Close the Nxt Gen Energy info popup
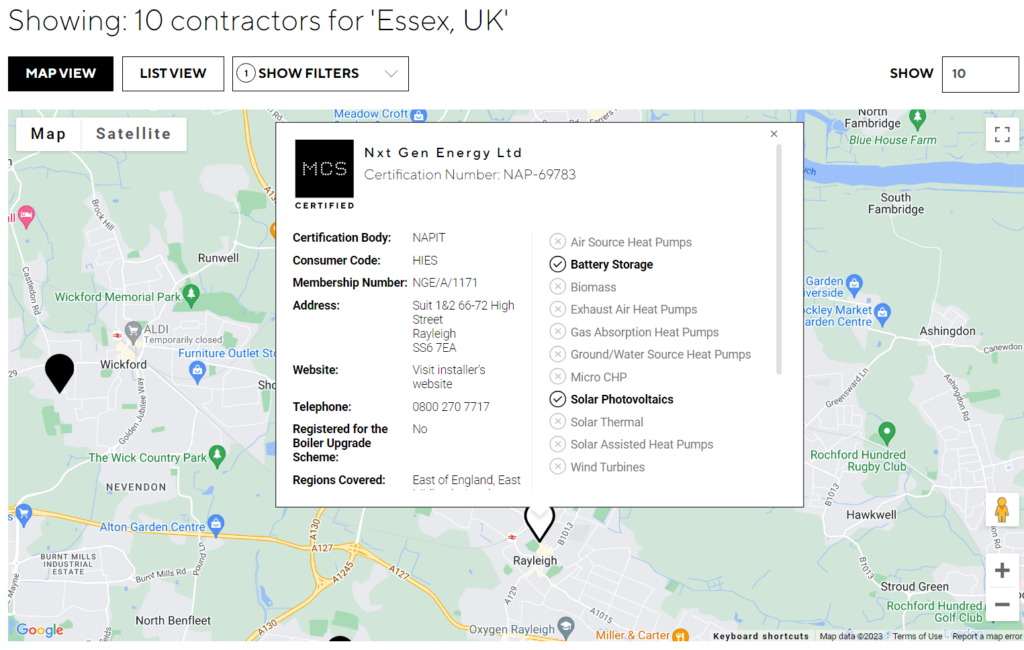 [x=774, y=134]
